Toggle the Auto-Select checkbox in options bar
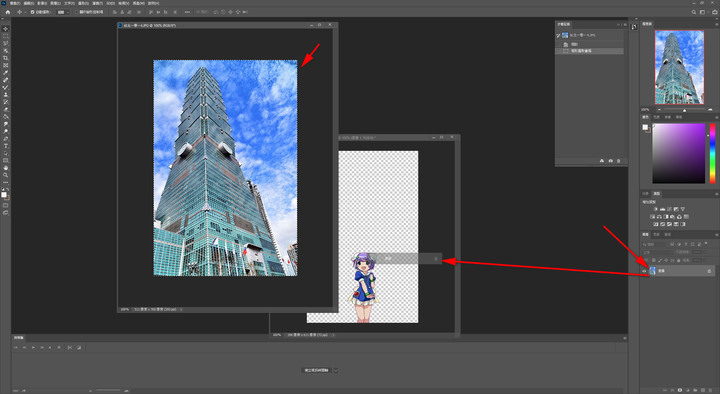Screen dimensions: 720x394 click(x=32, y=12)
